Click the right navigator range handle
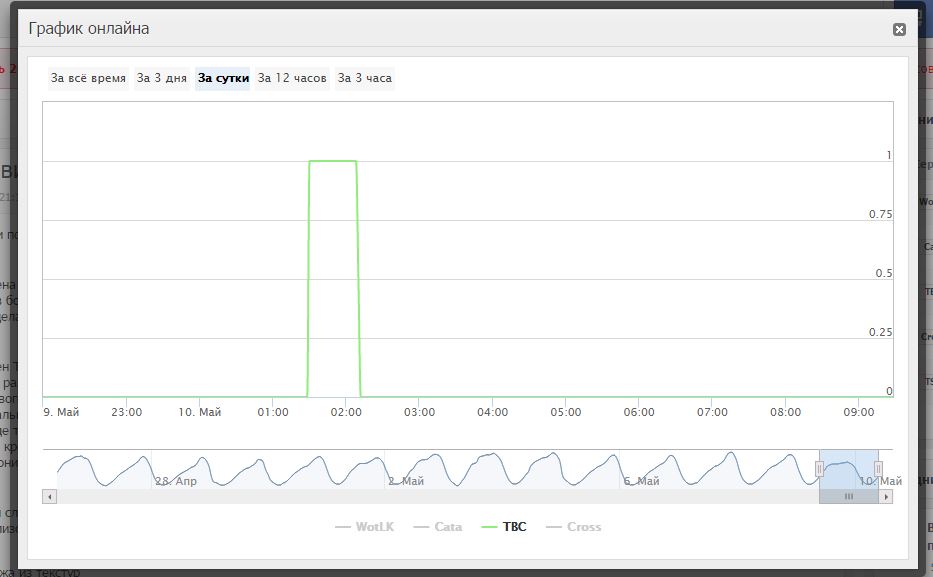Screen dimensions: 933x577 click(x=878, y=469)
